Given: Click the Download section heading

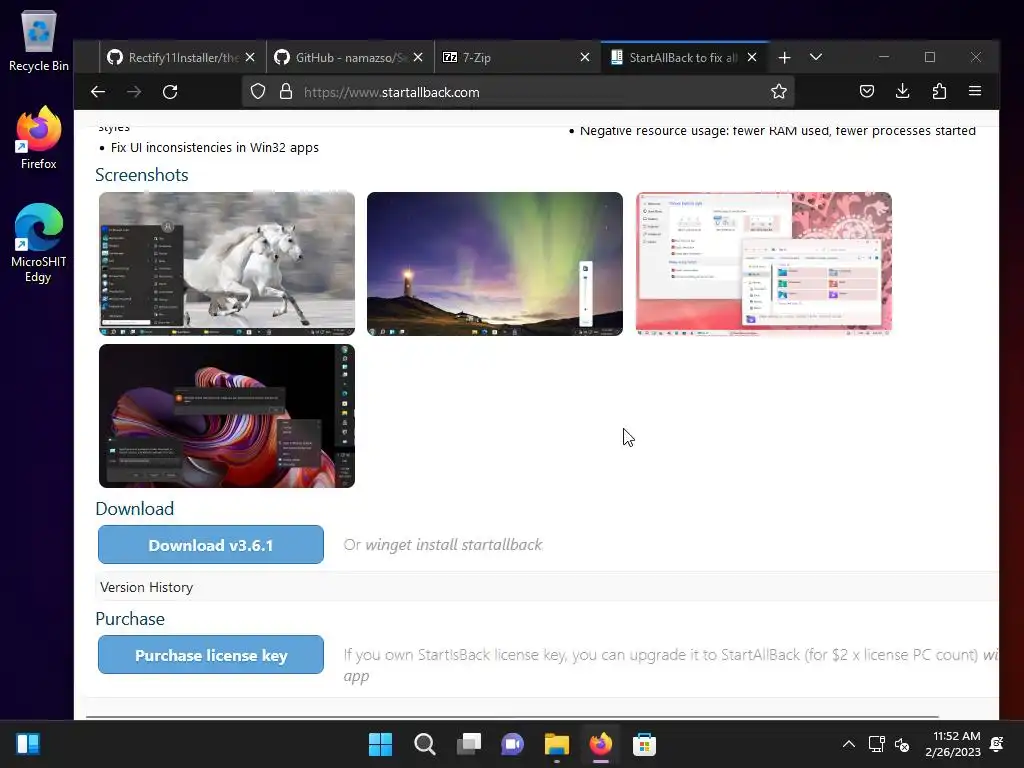Looking at the screenshot, I should point(135,509).
